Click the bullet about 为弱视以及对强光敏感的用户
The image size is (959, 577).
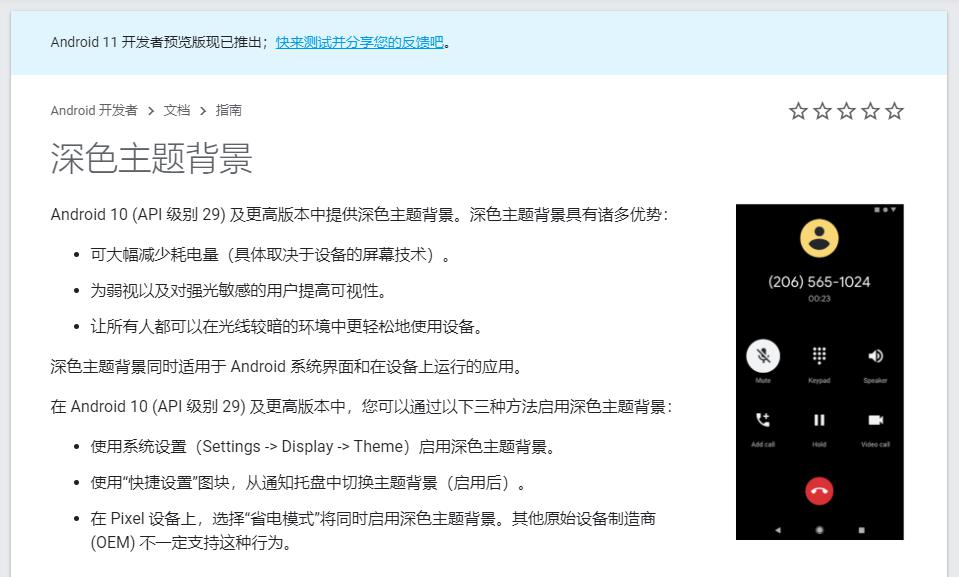pyautogui.click(x=239, y=291)
